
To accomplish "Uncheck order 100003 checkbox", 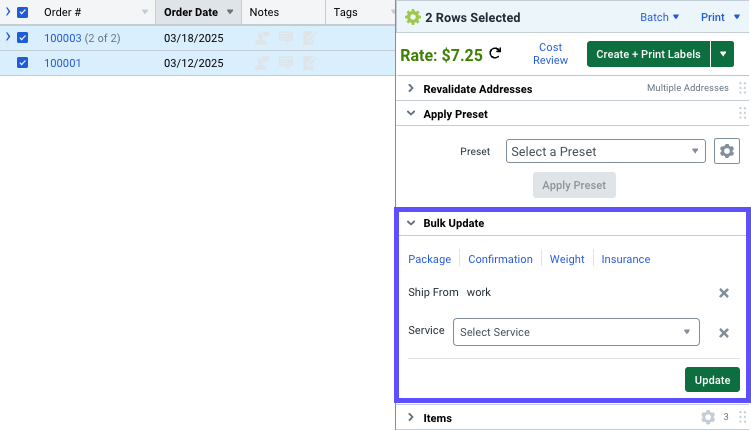I will point(23,38).
